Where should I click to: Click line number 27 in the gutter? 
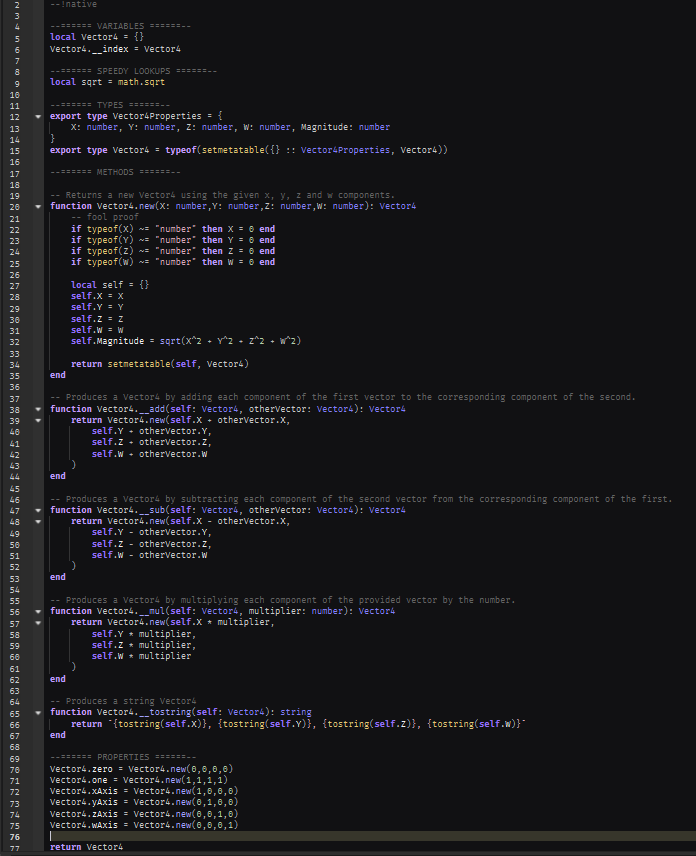(x=15, y=286)
